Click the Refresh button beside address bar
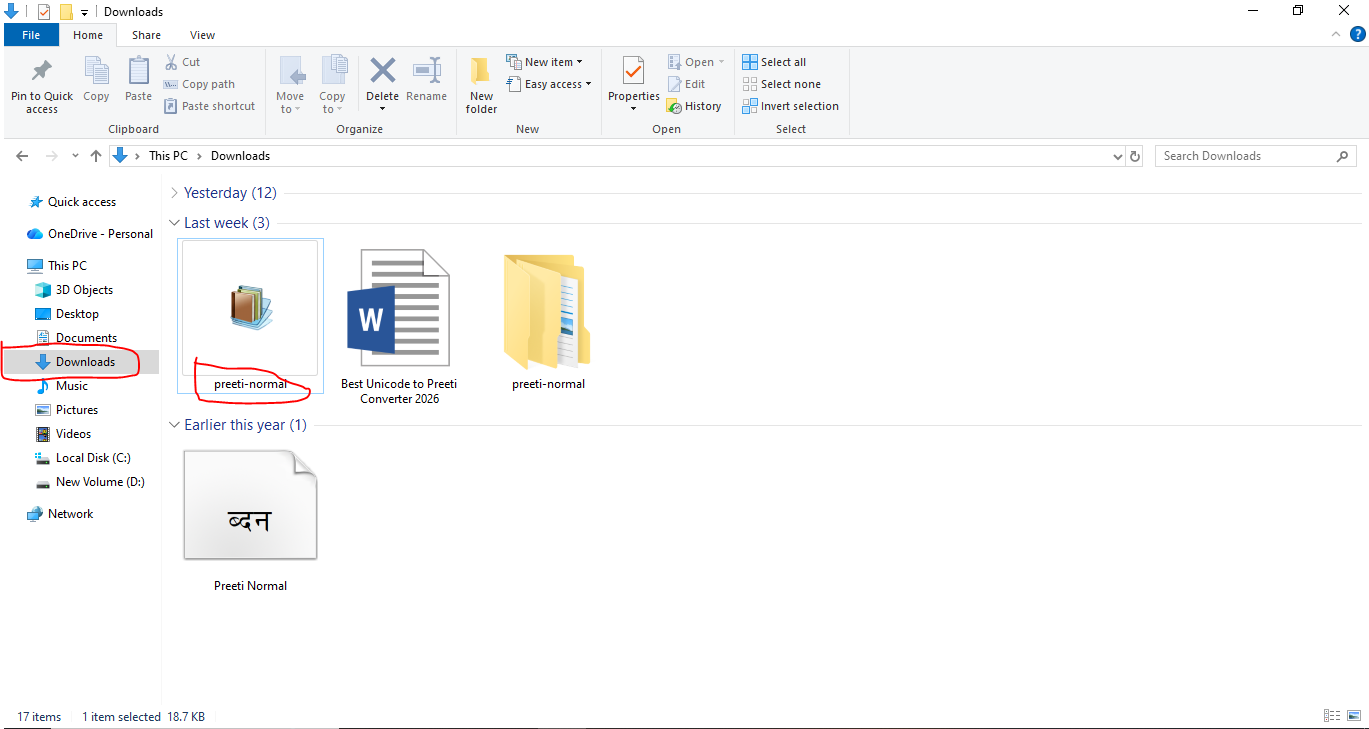1369x729 pixels. pos(1135,157)
